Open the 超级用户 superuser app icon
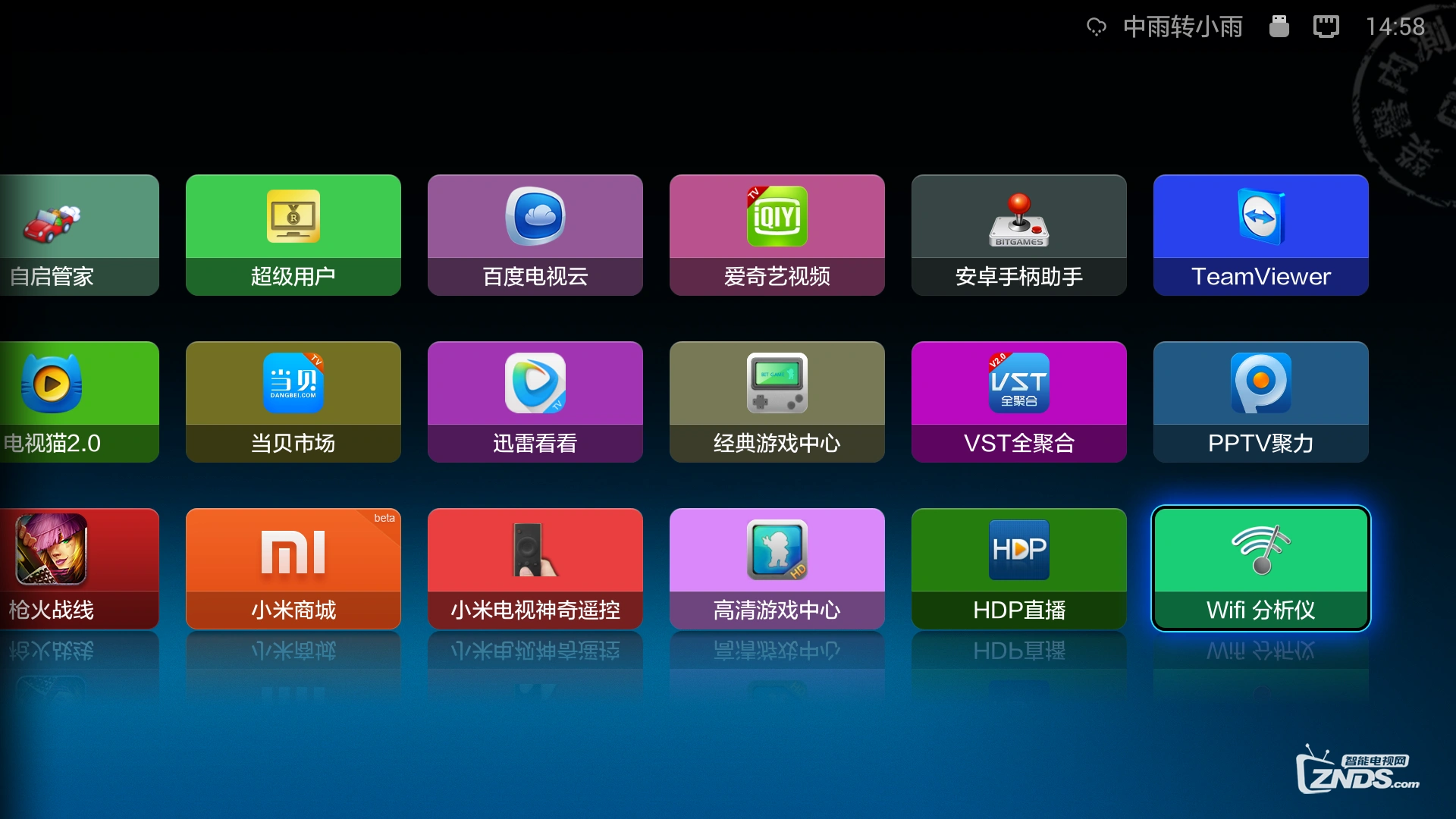1456x819 pixels. (x=293, y=216)
